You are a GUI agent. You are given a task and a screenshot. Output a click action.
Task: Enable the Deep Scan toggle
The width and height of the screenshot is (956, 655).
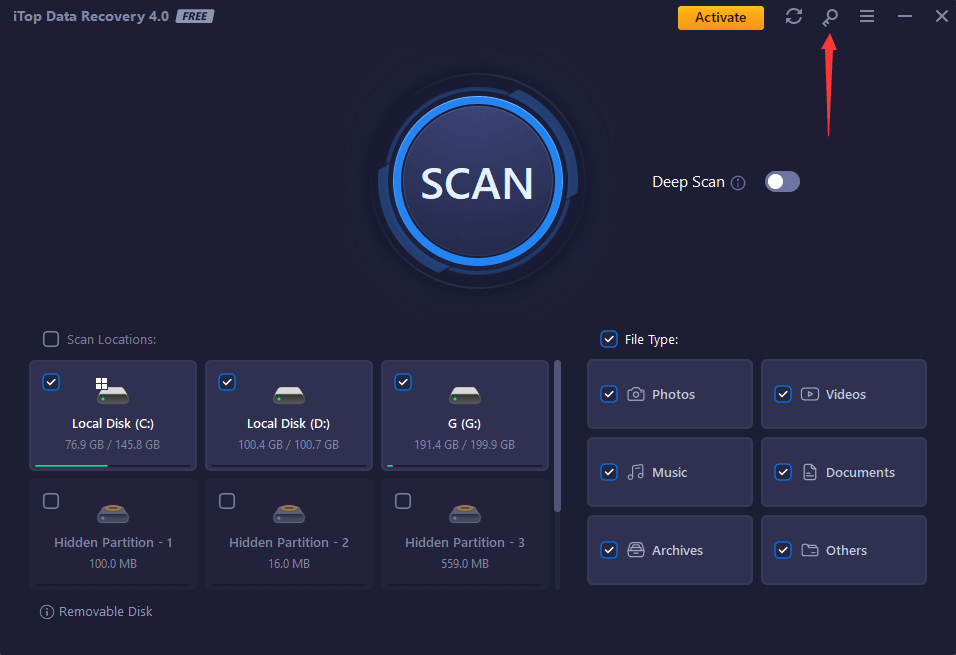click(781, 181)
